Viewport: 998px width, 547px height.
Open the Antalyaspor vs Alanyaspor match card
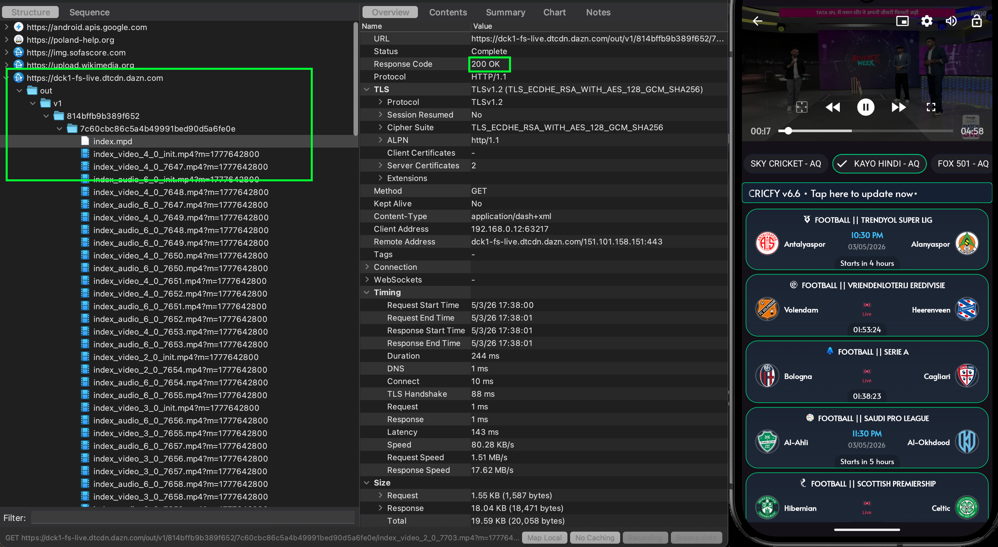click(x=867, y=239)
